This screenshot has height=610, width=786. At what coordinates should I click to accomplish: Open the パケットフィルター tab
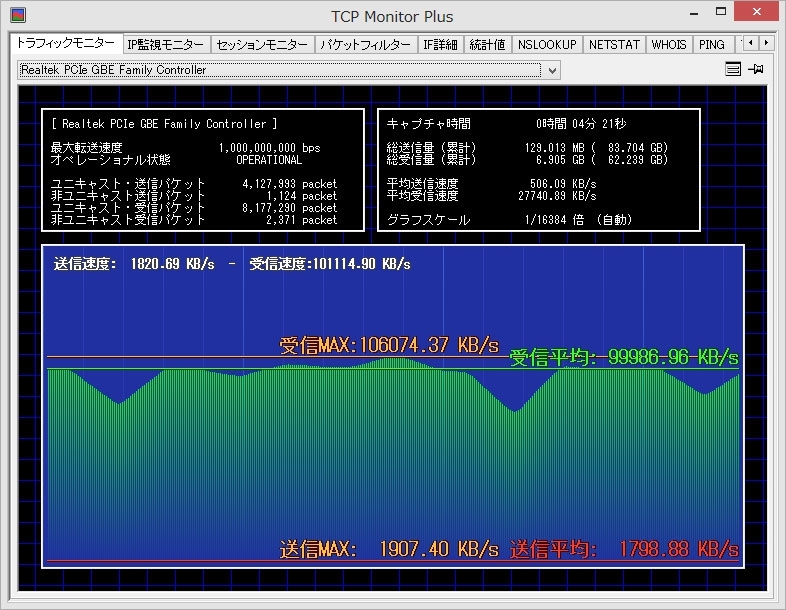coord(365,45)
